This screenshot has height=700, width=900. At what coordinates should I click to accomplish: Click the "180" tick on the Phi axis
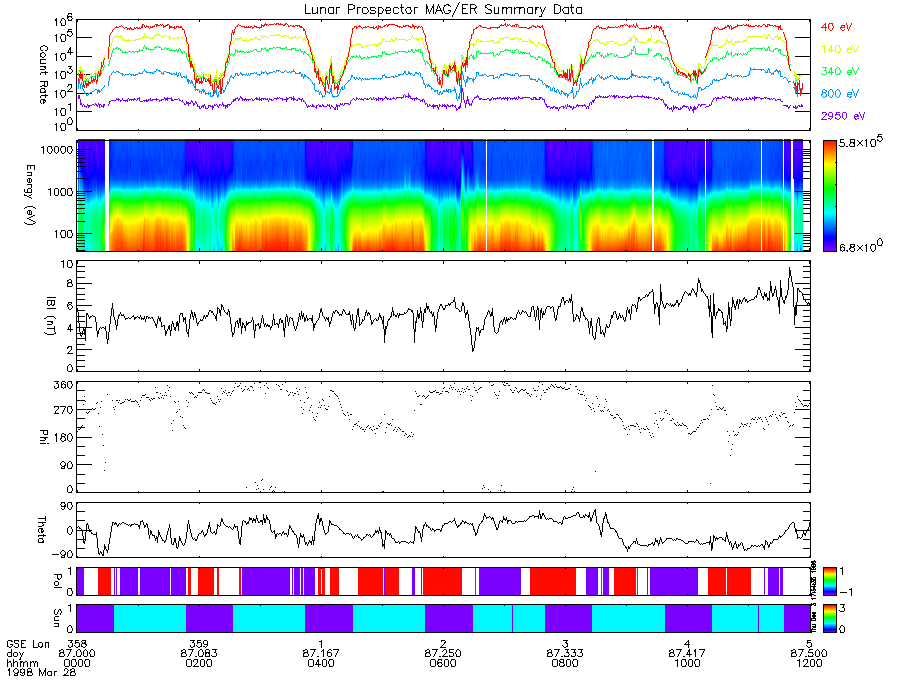click(64, 437)
